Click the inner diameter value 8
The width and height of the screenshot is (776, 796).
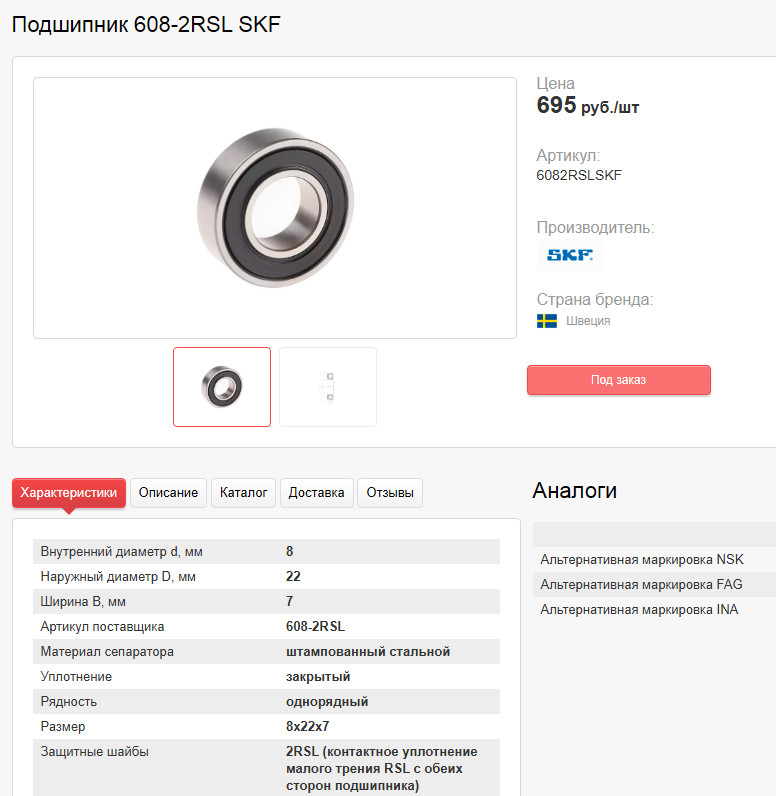click(289, 551)
